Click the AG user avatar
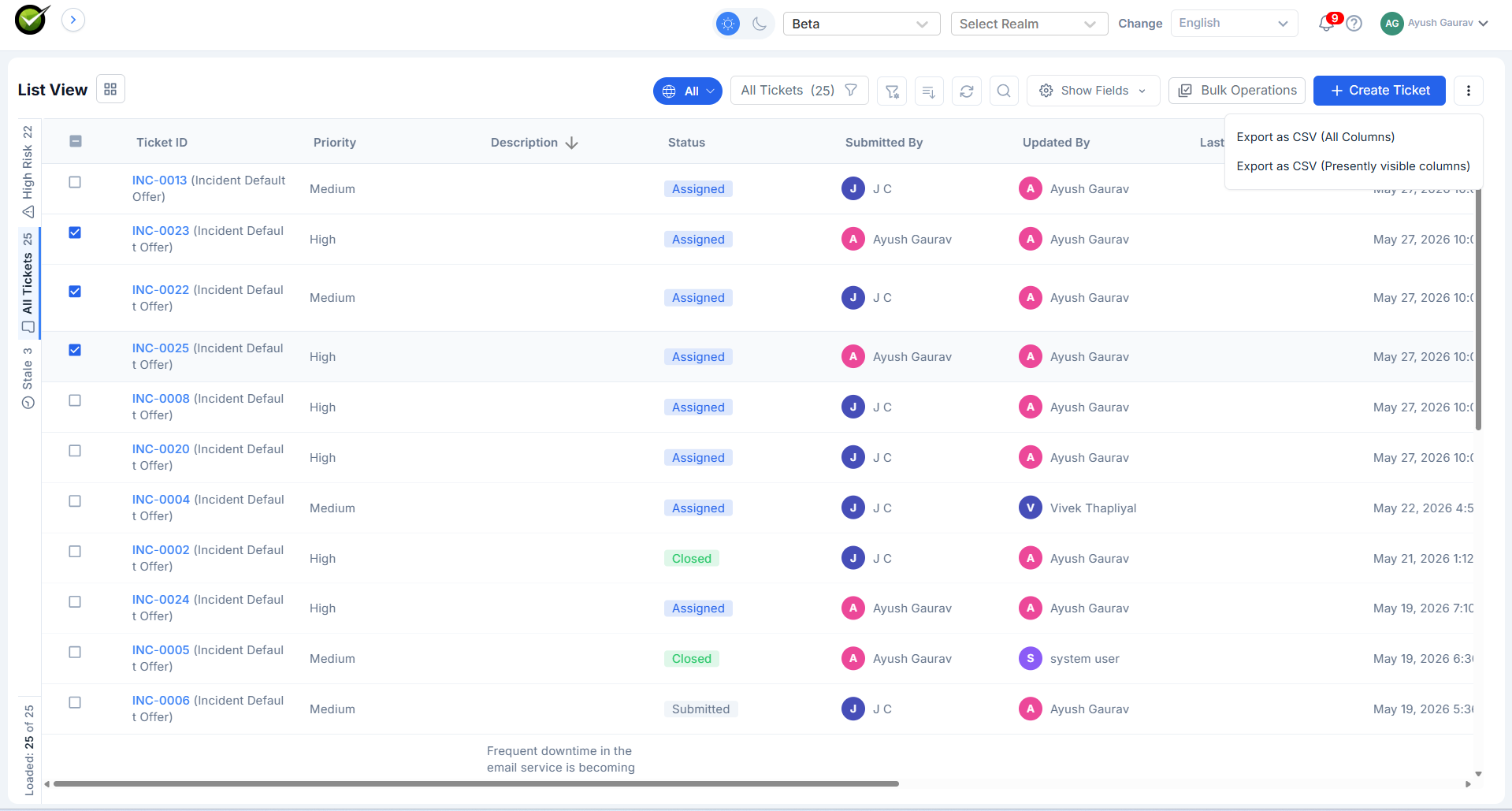The height and width of the screenshot is (811, 1512). (1392, 24)
